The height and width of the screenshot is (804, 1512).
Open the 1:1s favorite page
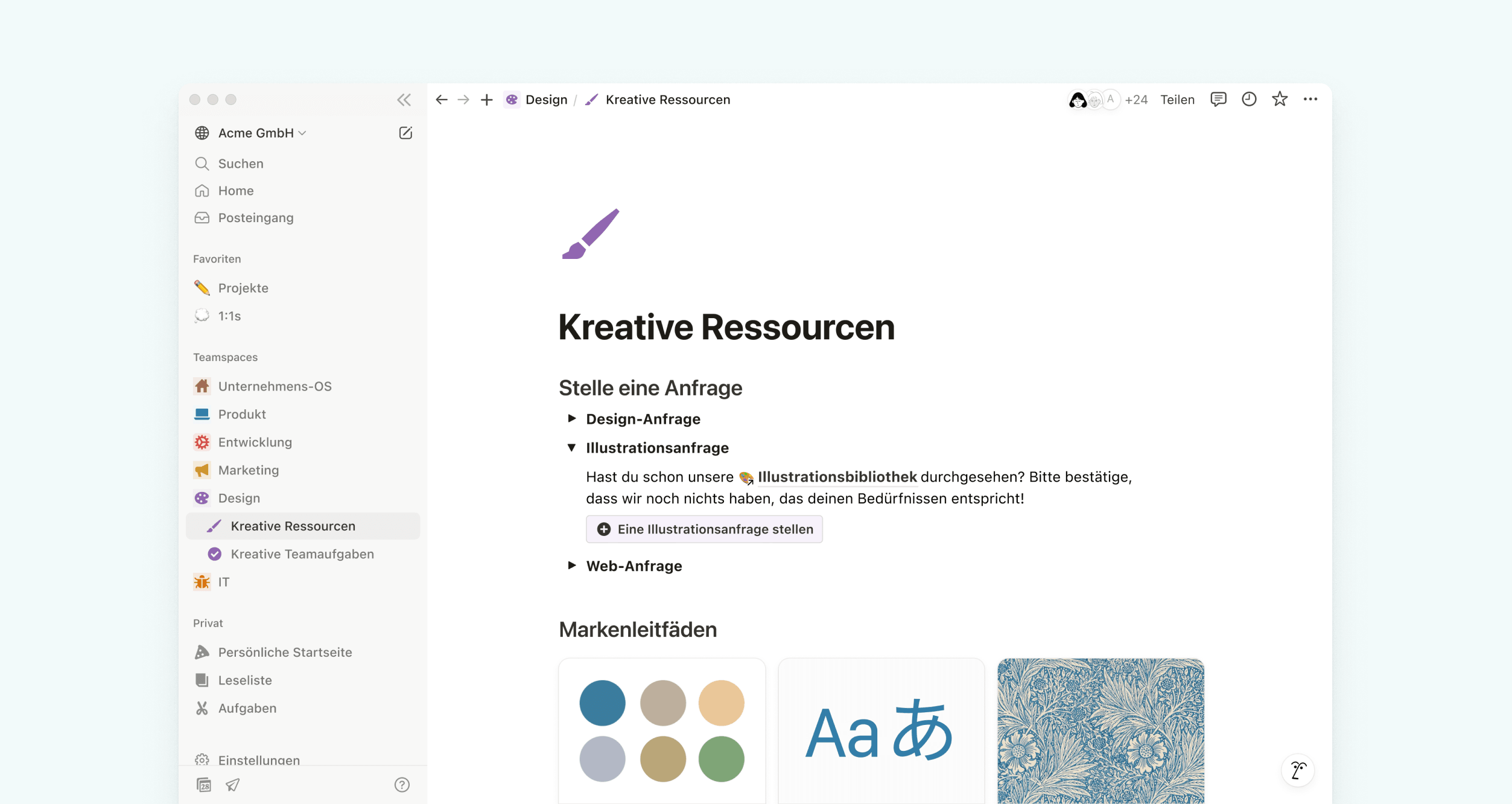[303, 316]
